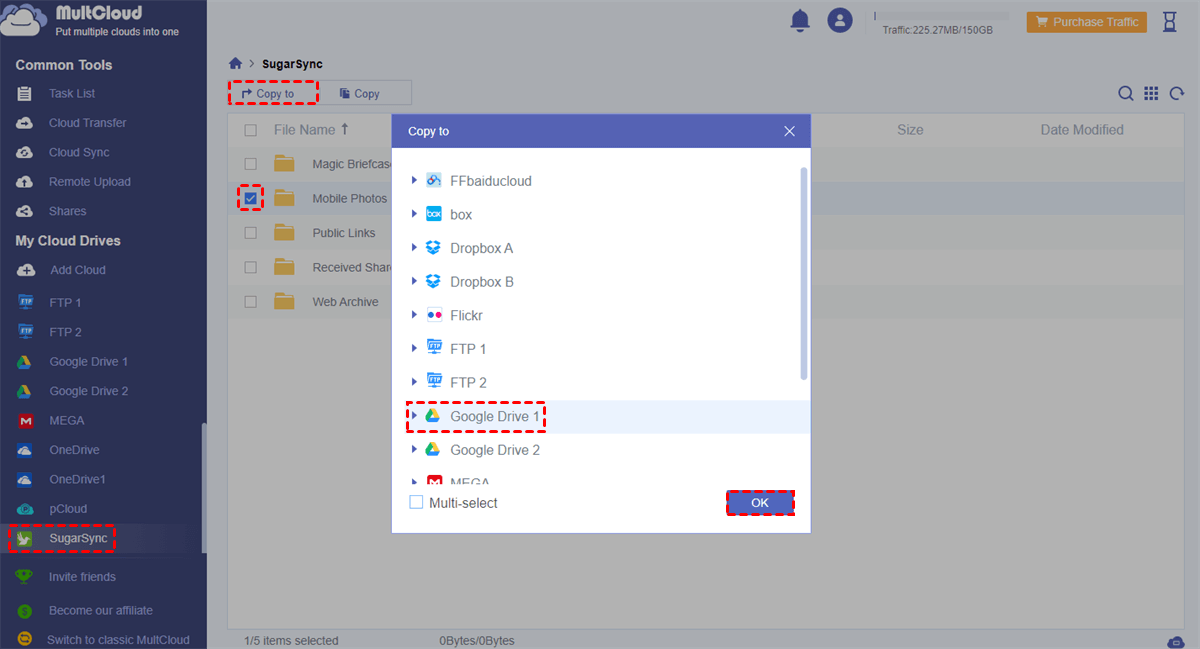
Task: Open the notifications bell icon
Action: click(x=799, y=20)
